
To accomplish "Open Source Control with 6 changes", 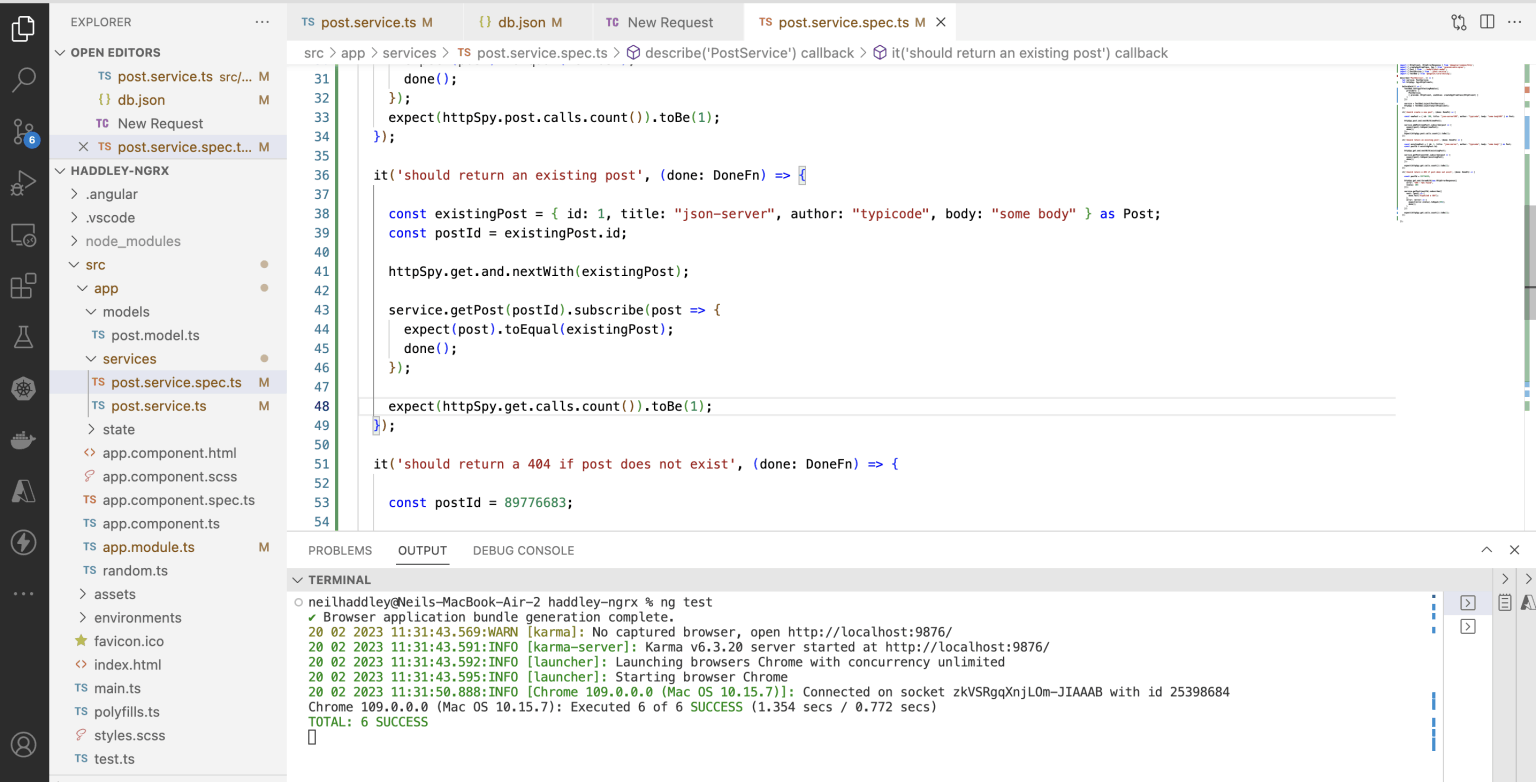I will pyautogui.click(x=24, y=132).
